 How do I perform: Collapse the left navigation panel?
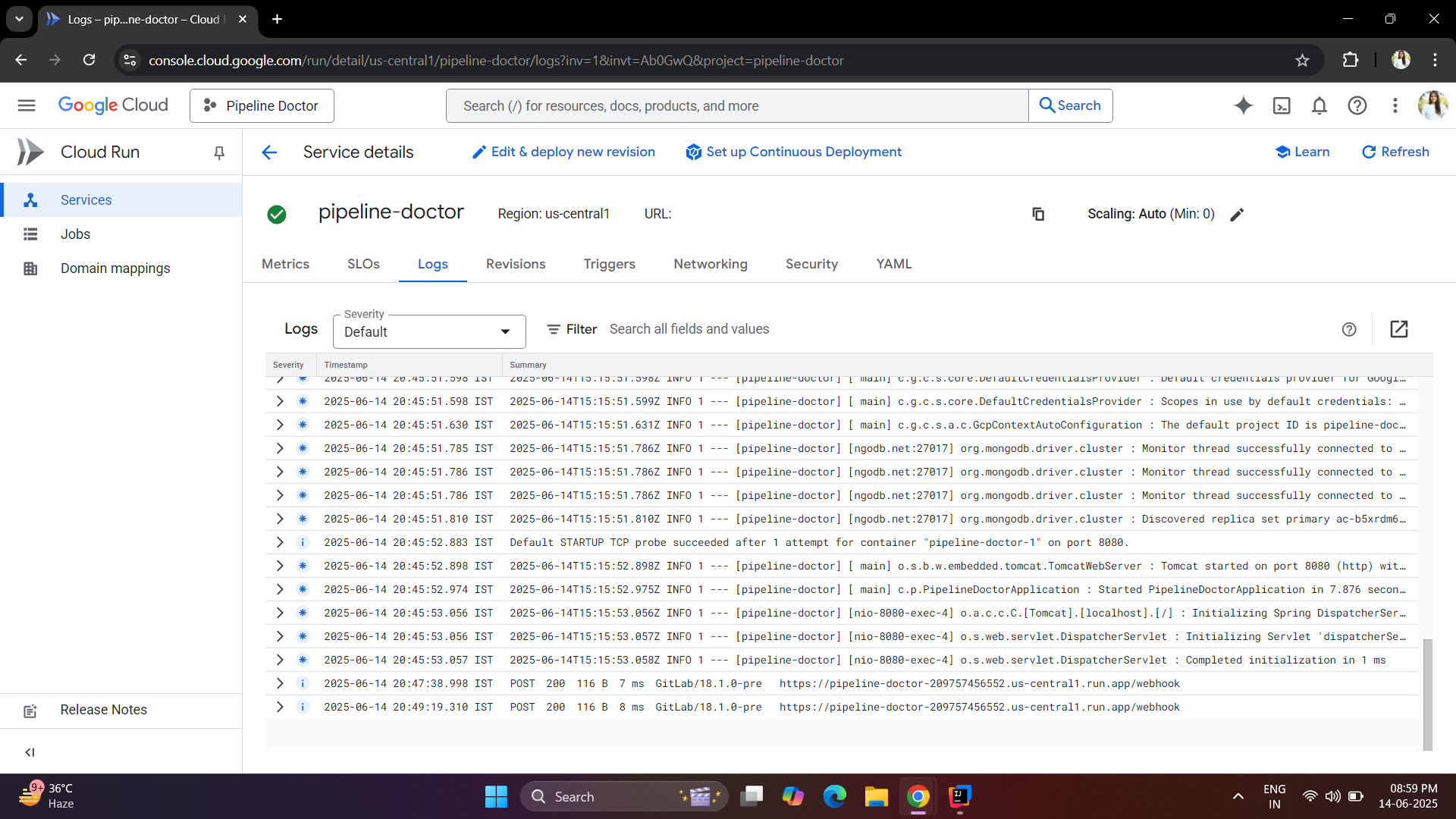coord(30,752)
